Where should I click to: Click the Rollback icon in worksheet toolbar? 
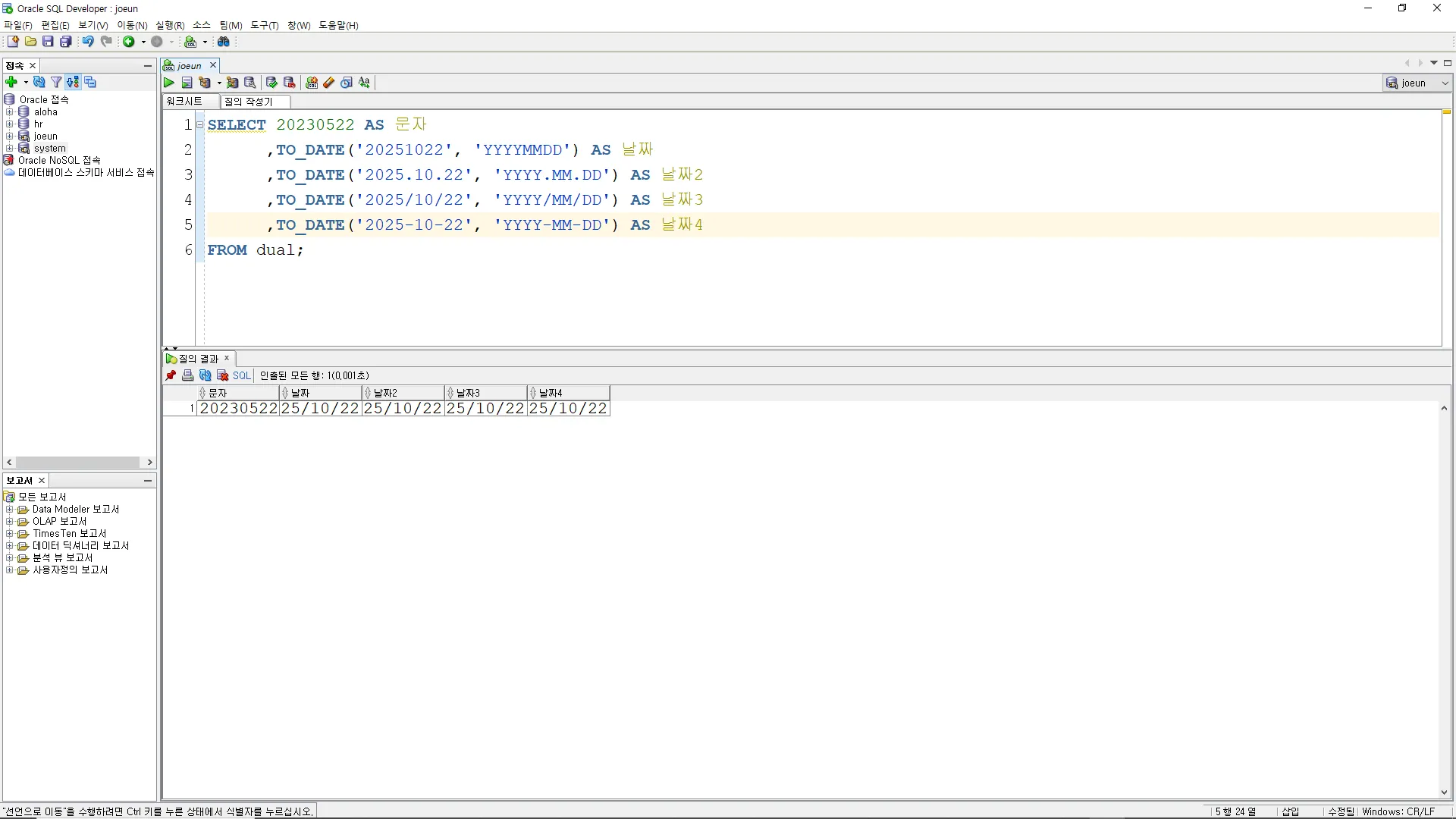(x=289, y=83)
